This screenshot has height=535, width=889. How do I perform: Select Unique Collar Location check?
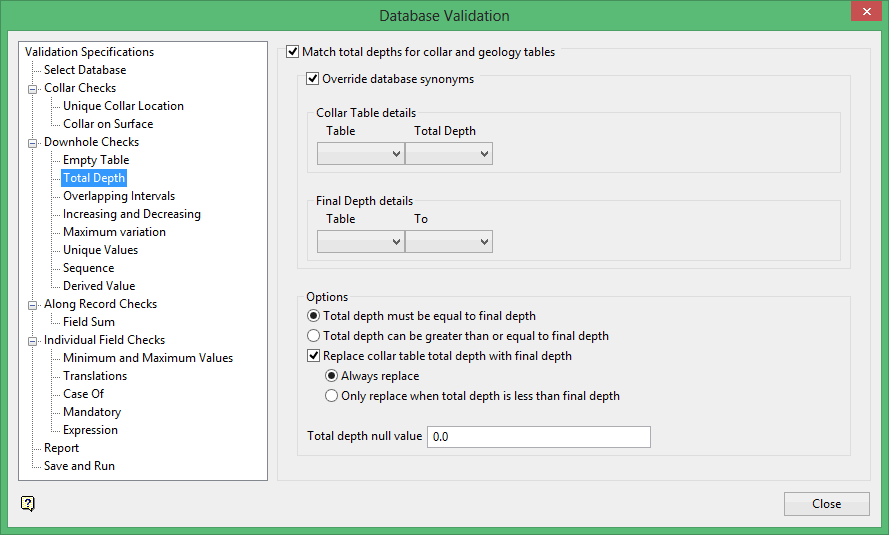point(123,106)
